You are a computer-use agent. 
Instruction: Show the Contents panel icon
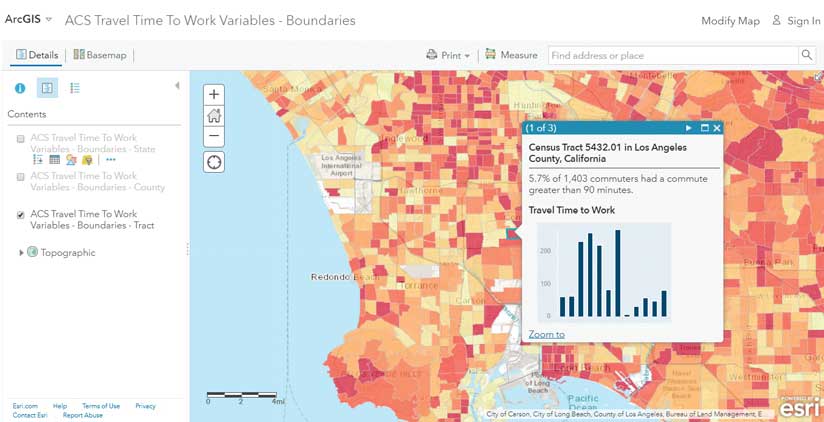[x=47, y=88]
